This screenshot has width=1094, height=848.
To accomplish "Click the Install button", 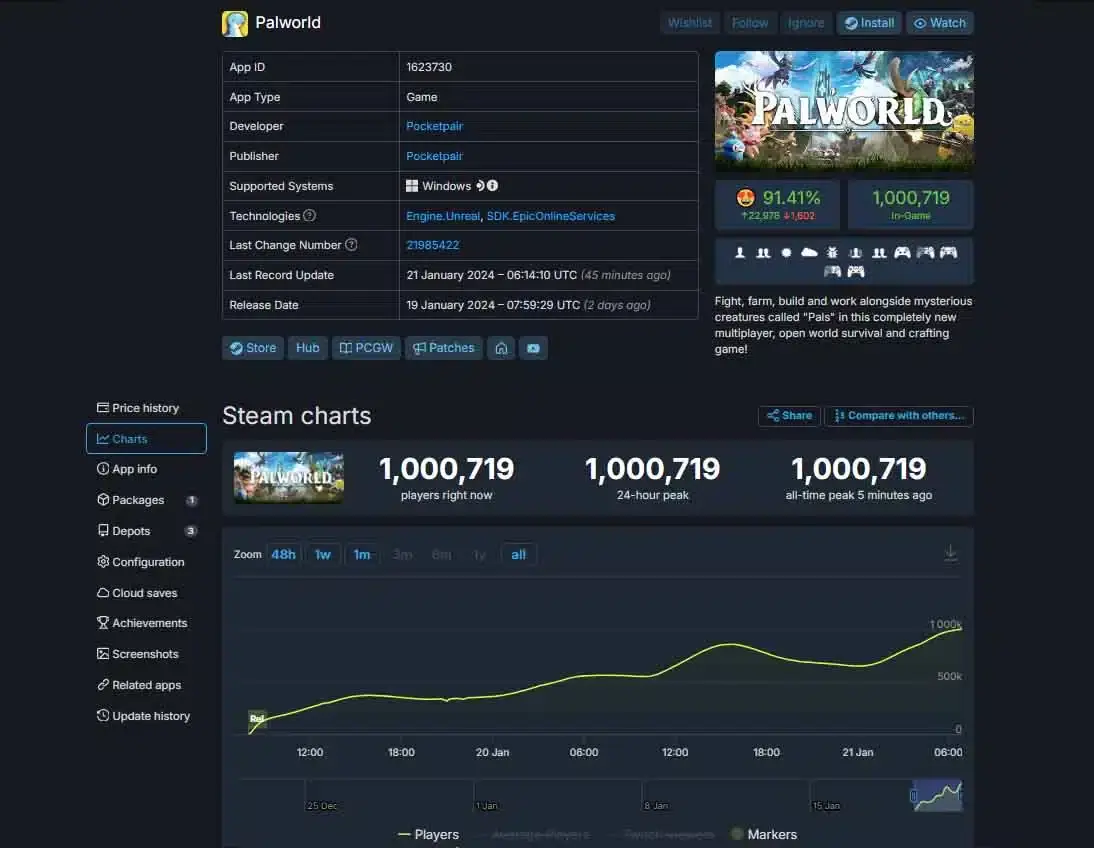I will (x=869, y=23).
